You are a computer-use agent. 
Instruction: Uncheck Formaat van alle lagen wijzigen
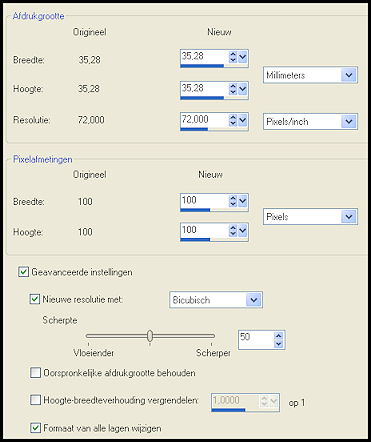(35, 428)
